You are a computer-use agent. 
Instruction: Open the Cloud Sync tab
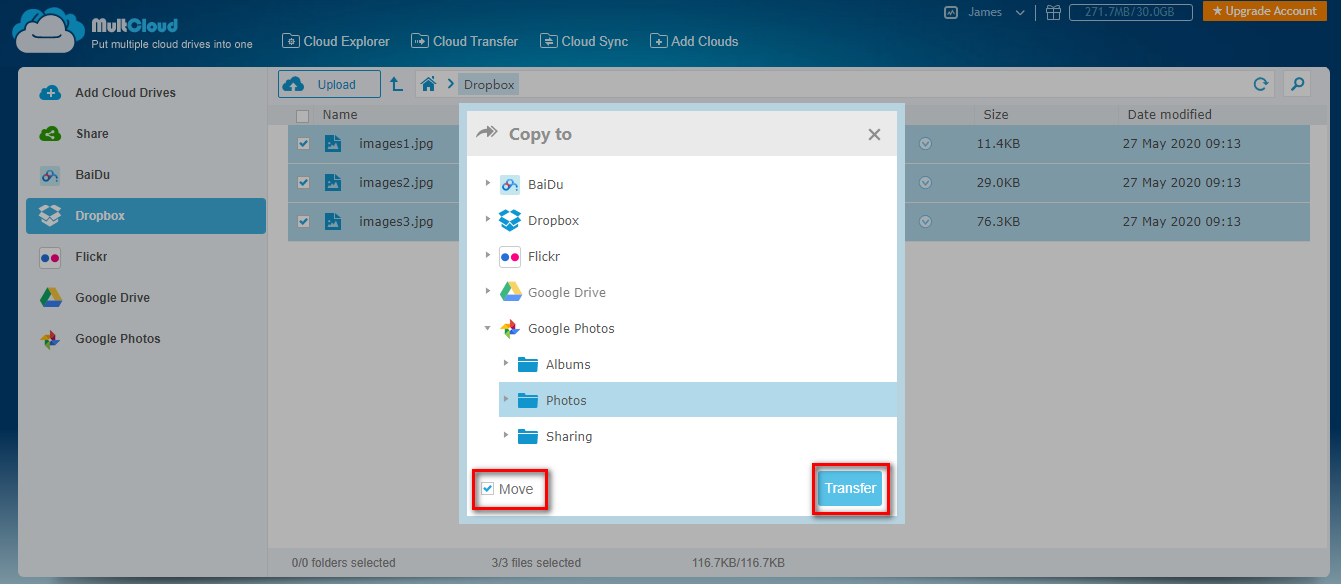point(584,41)
